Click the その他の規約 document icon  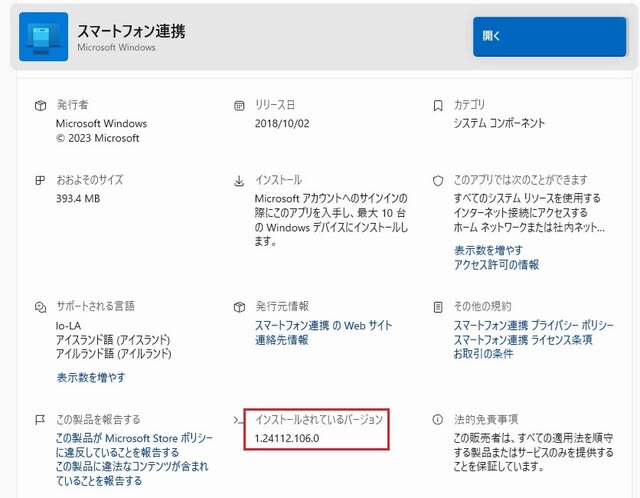438,307
